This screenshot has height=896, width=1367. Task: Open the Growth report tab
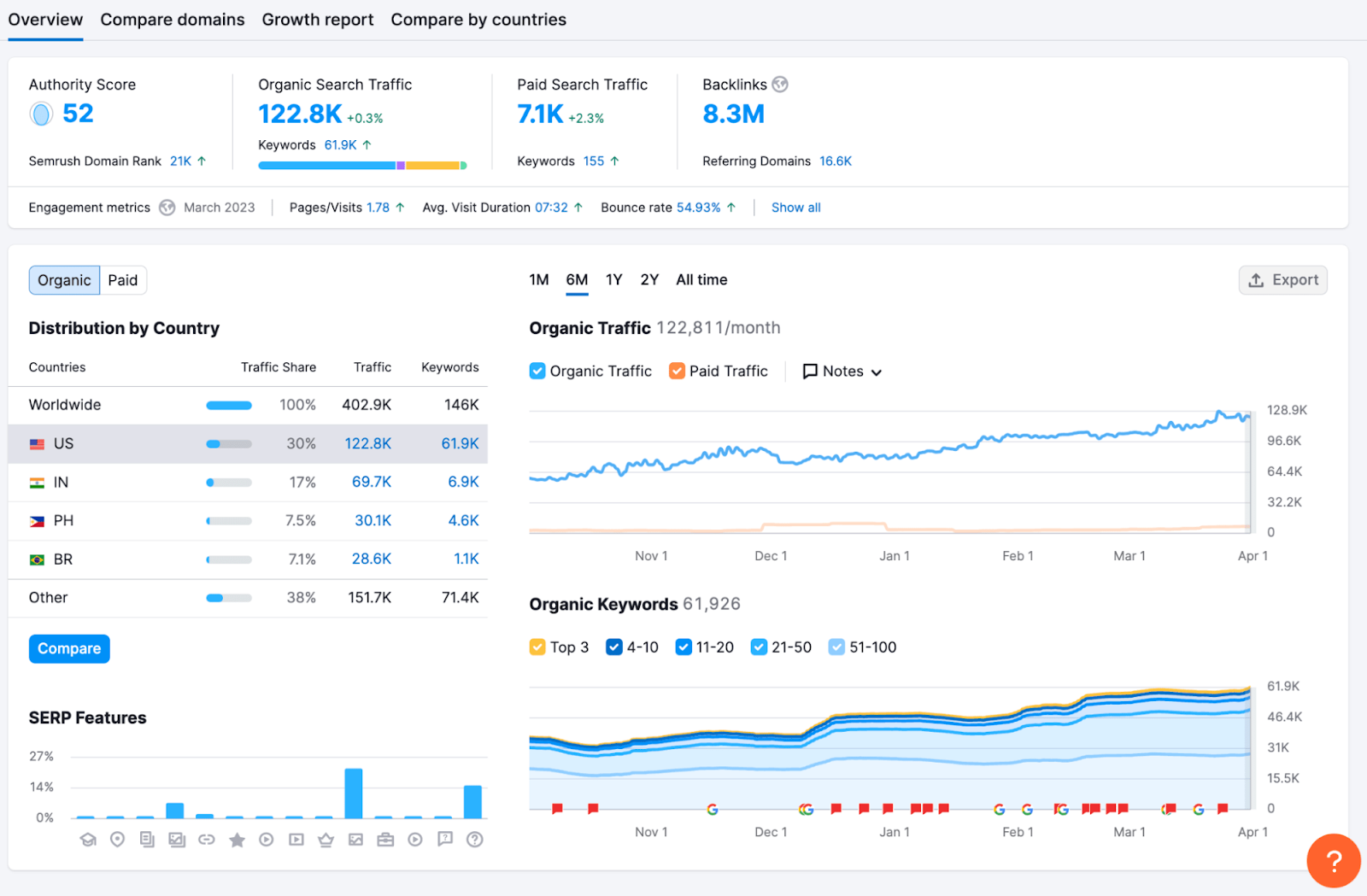click(318, 20)
